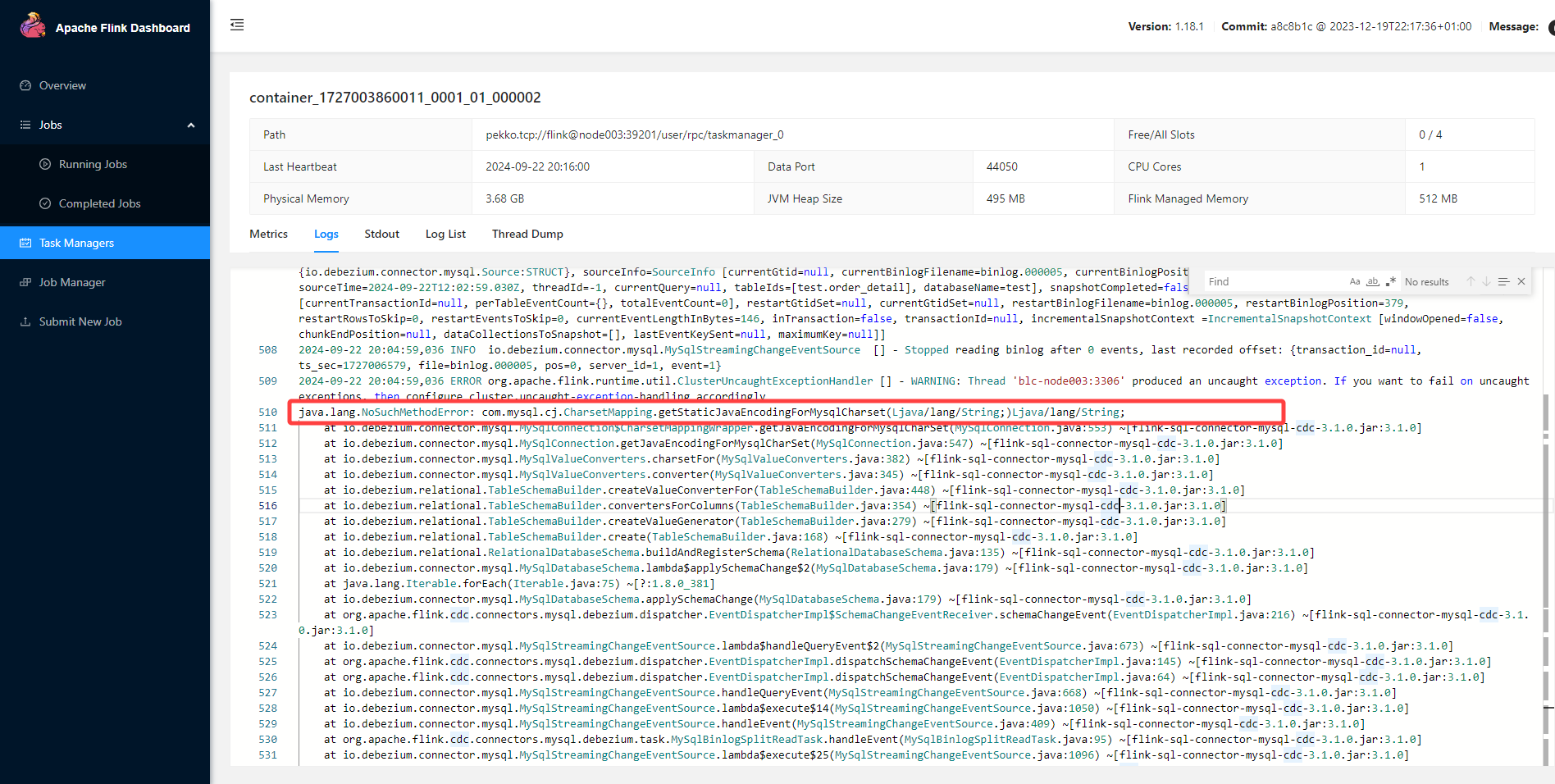Click the Commit a8c8b1c text
The height and width of the screenshot is (784, 1555).
(x=1346, y=26)
